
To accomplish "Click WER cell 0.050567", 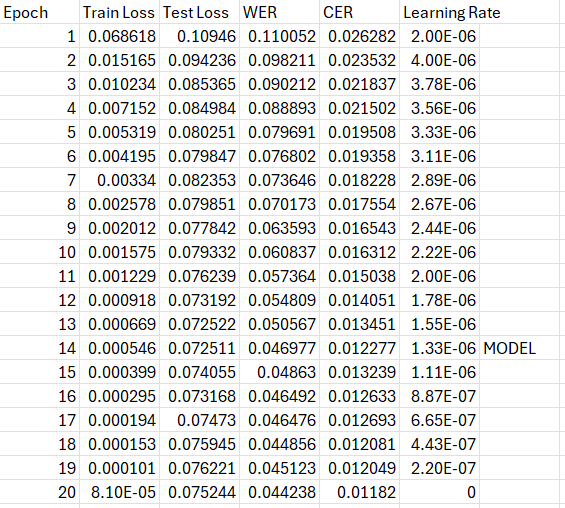I will point(279,324).
